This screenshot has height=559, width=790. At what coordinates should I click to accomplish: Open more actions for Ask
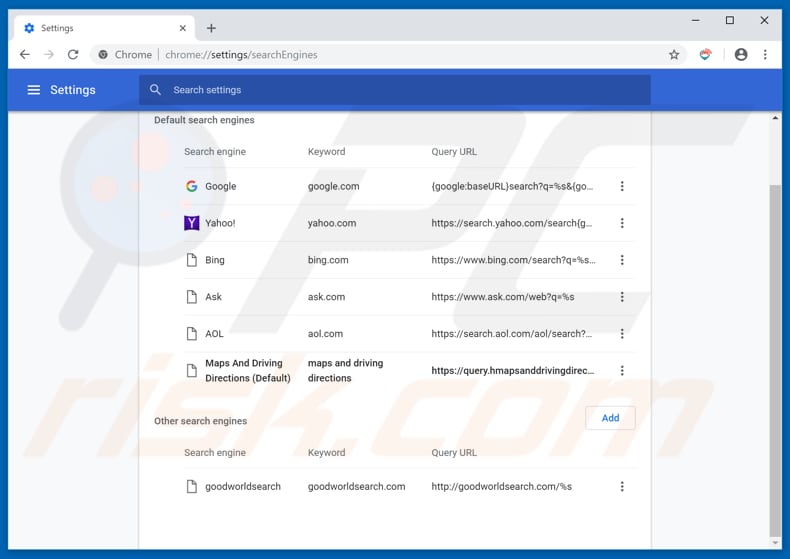tap(622, 297)
